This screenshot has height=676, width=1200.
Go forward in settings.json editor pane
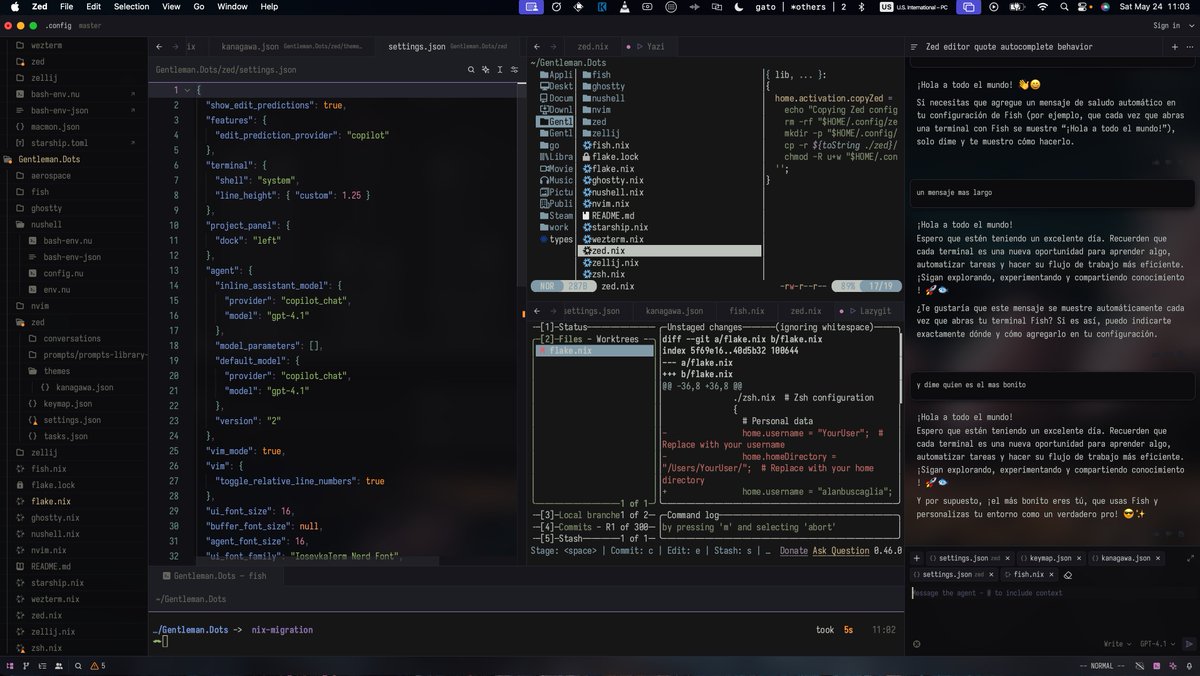pos(176,46)
